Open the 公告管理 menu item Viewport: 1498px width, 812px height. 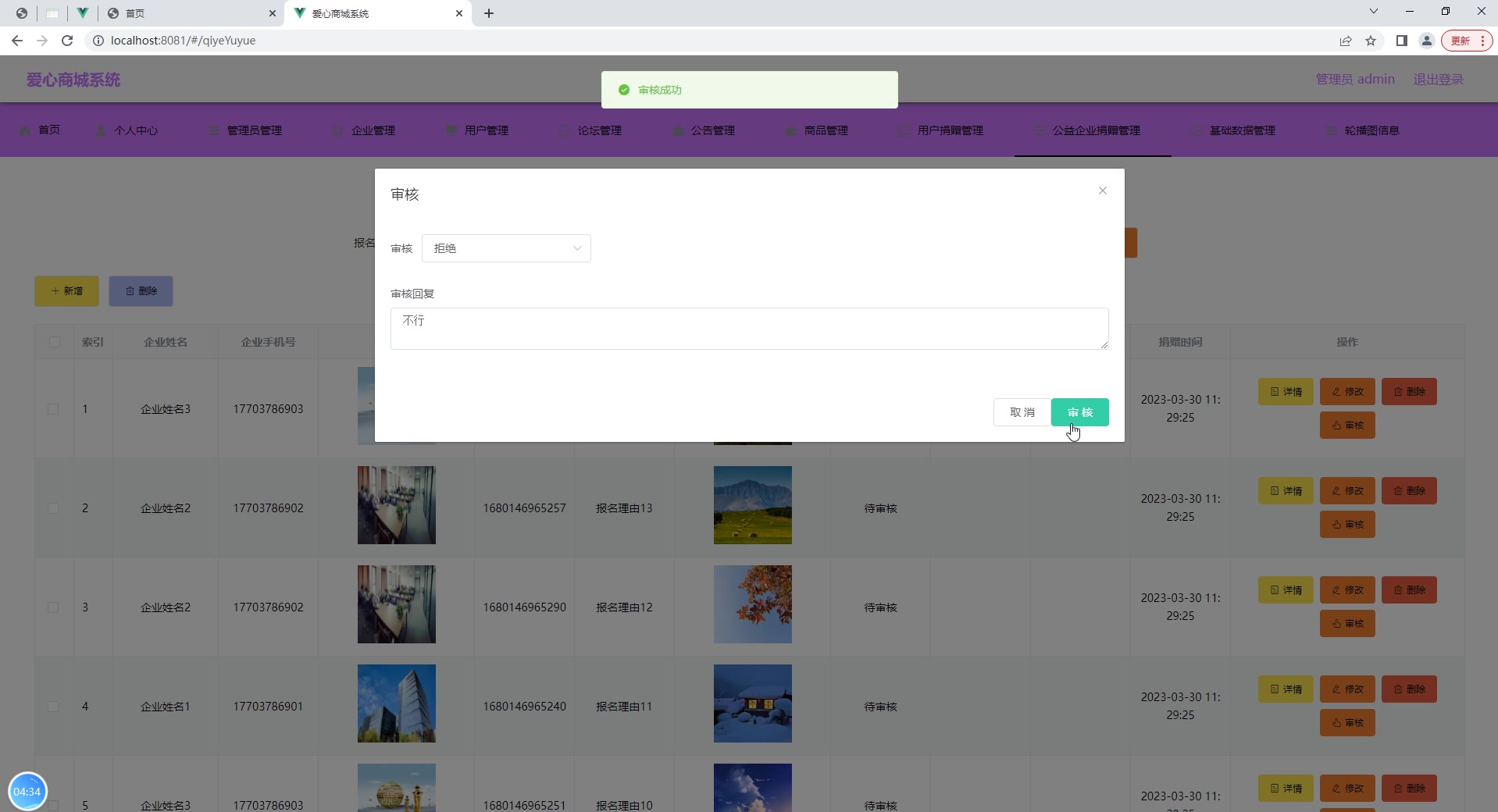[x=704, y=130]
